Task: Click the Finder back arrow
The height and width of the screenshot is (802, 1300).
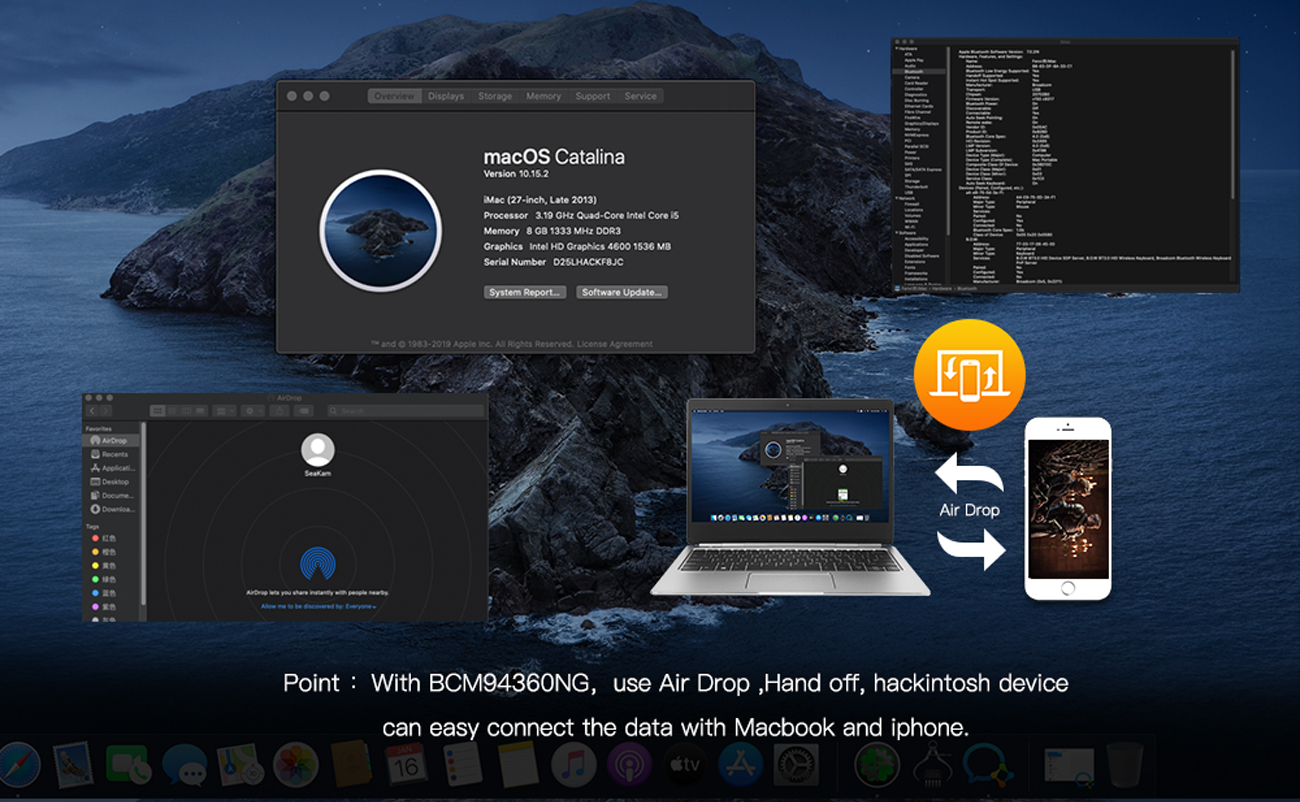Action: [92, 411]
